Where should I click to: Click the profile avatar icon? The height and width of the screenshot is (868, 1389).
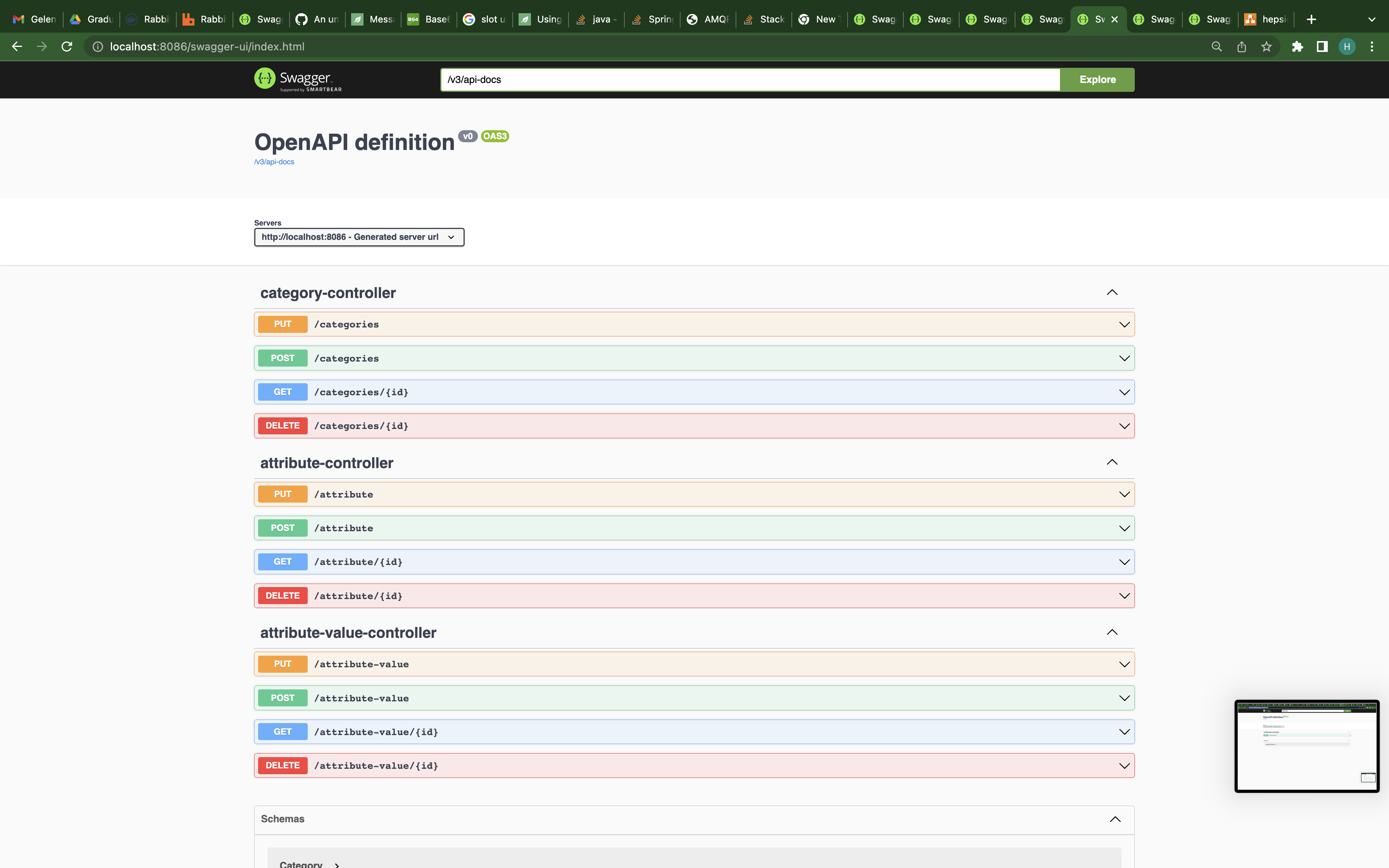click(1347, 46)
